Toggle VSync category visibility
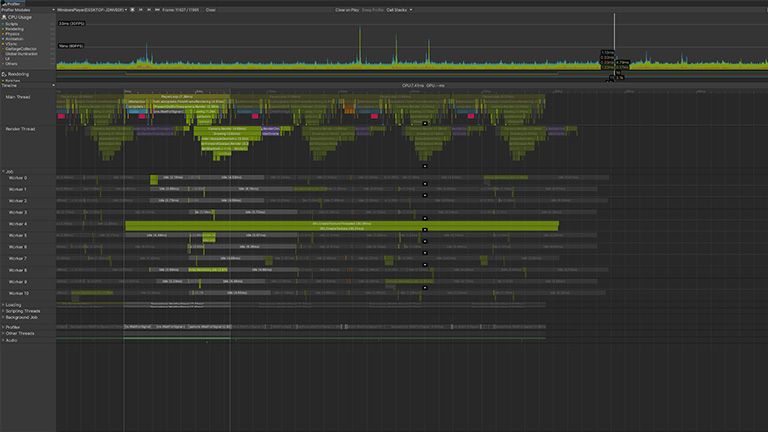The height and width of the screenshot is (432, 768). (x=3, y=44)
